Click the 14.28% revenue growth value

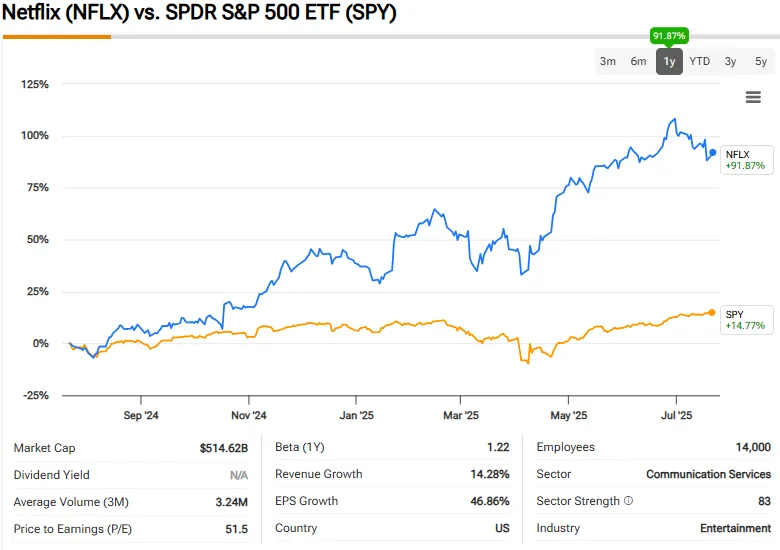490,474
